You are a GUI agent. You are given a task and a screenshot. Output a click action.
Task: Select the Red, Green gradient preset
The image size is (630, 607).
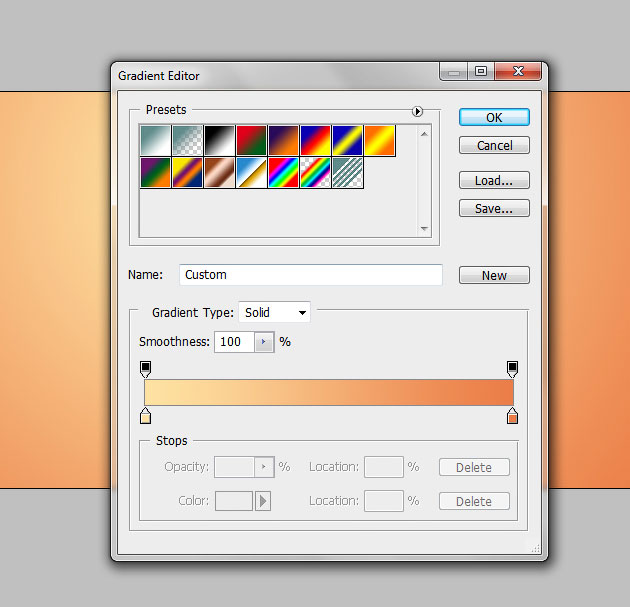pos(252,140)
